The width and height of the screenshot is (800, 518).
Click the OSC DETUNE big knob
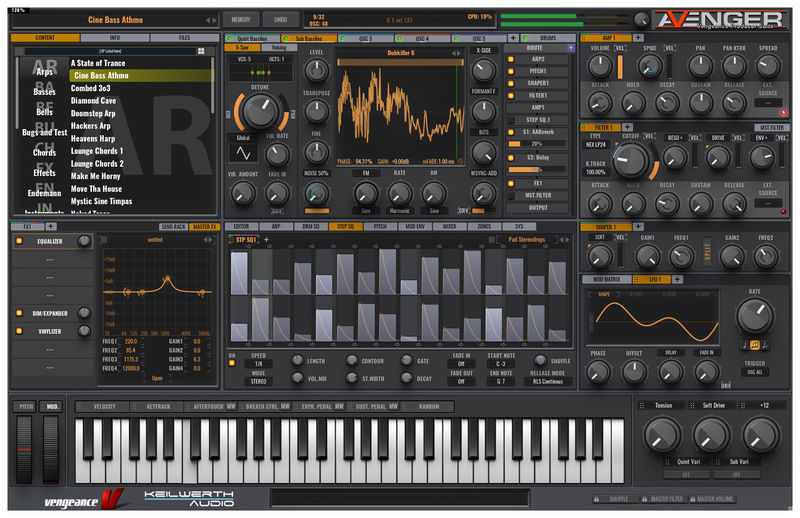click(x=261, y=111)
